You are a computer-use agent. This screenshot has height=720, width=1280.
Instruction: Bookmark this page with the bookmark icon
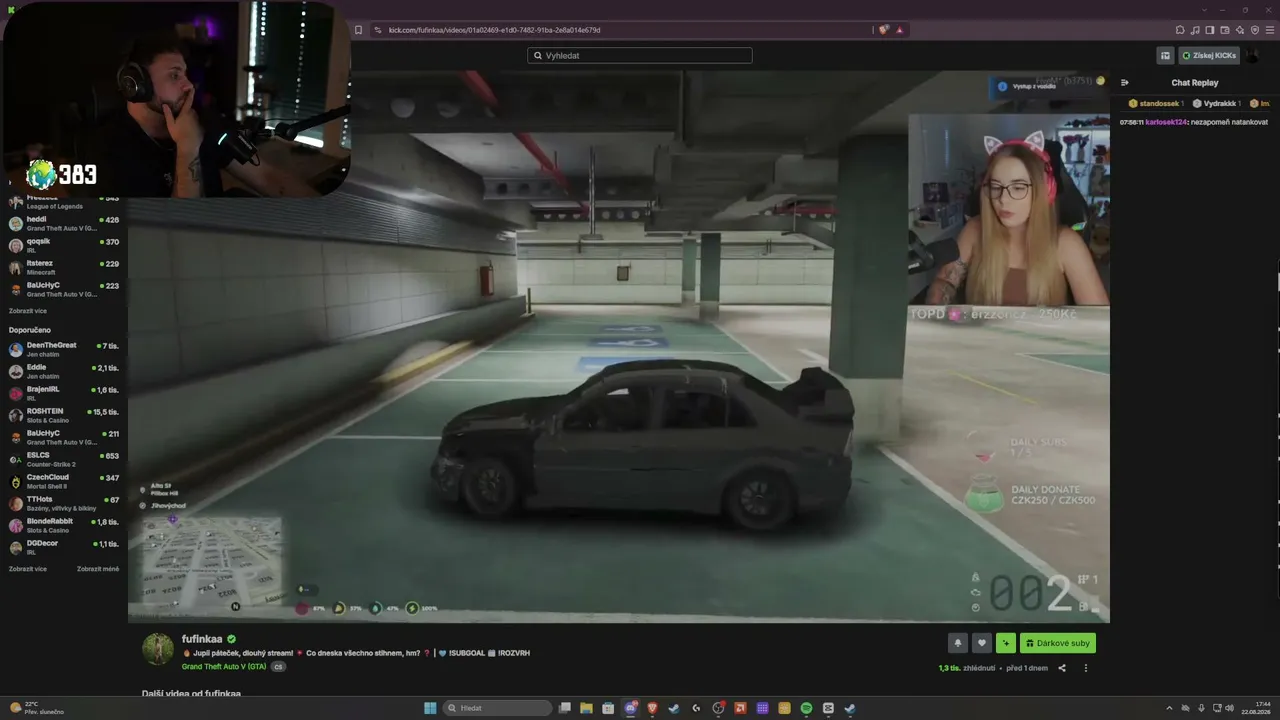click(358, 30)
